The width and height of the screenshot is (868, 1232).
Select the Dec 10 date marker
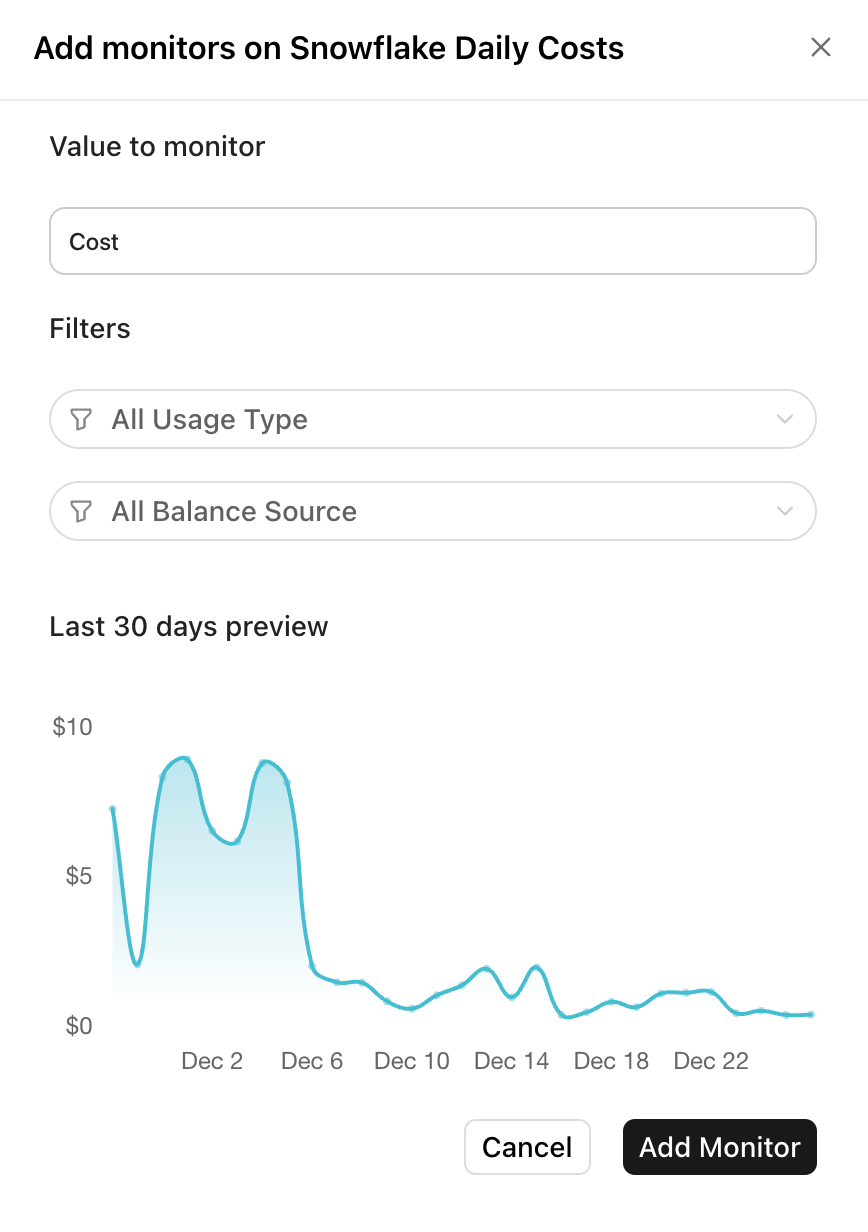tap(412, 1061)
